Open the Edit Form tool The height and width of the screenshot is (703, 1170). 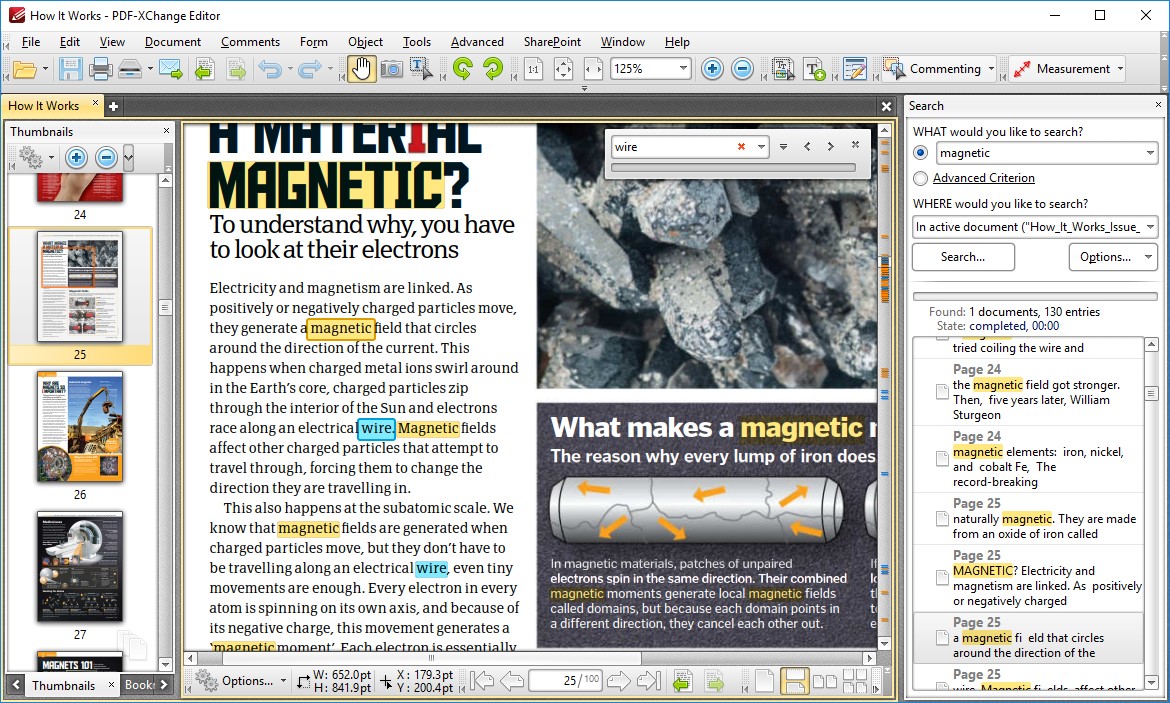pyautogui.click(x=854, y=69)
